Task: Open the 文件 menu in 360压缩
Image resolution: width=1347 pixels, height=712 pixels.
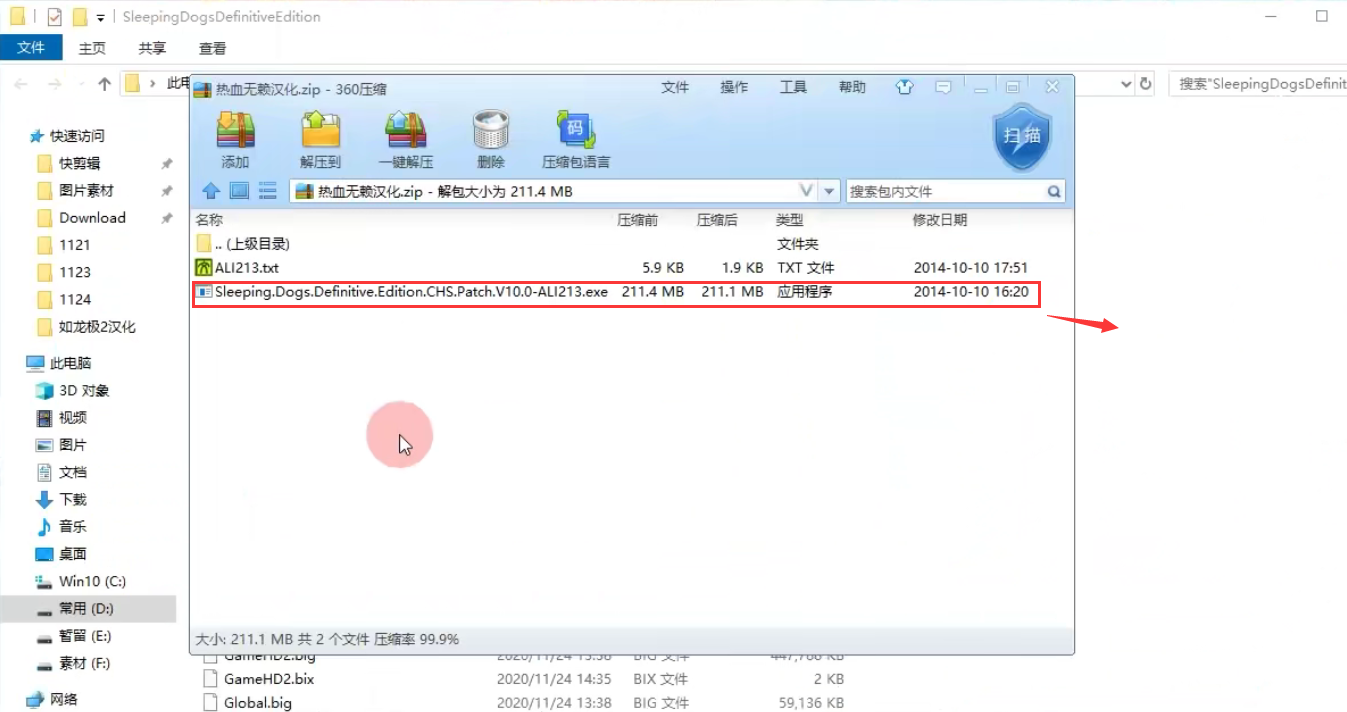Action: coord(675,87)
